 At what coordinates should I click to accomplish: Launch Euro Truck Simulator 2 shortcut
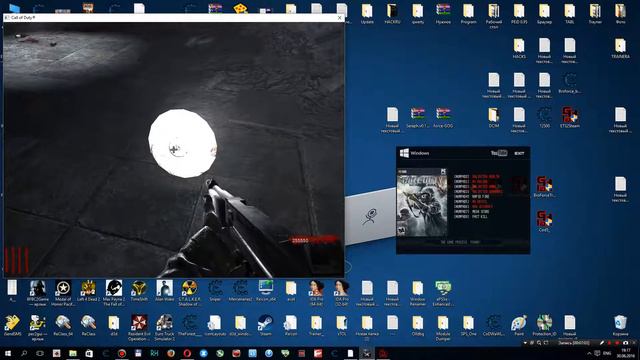tap(164, 327)
